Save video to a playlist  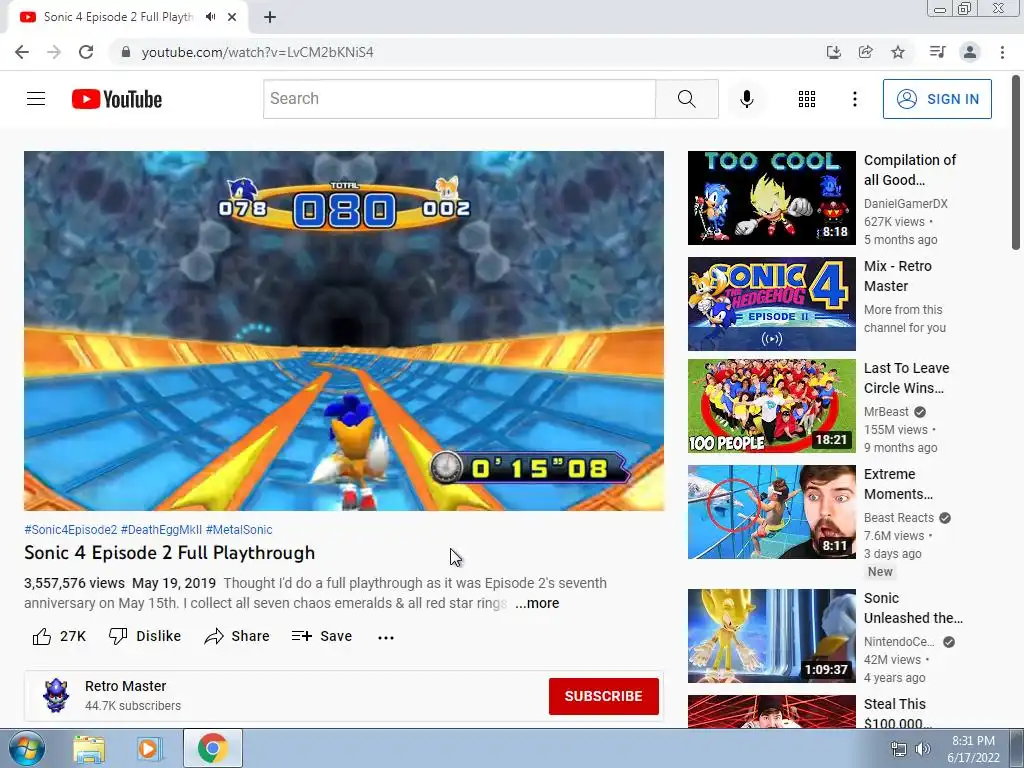point(321,636)
